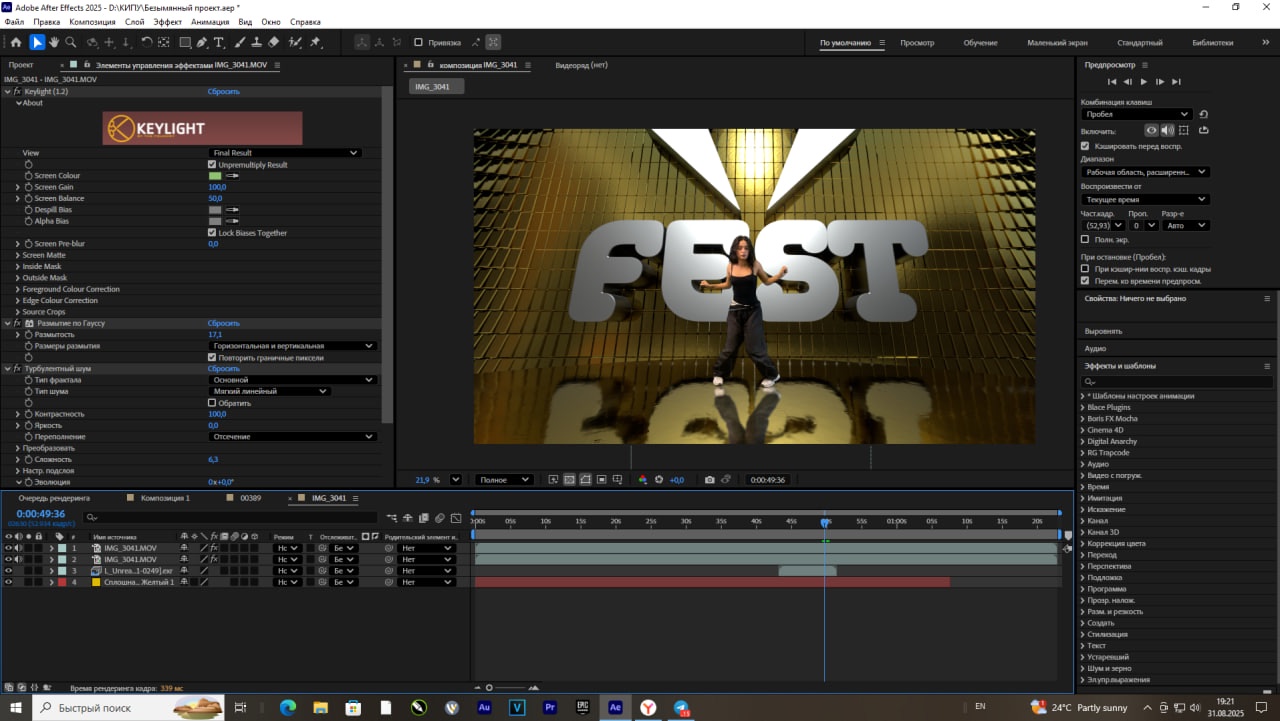Viewport: 1280px width, 721px height.
Task: Expand Cinema 4D effects category
Action: 1083,430
